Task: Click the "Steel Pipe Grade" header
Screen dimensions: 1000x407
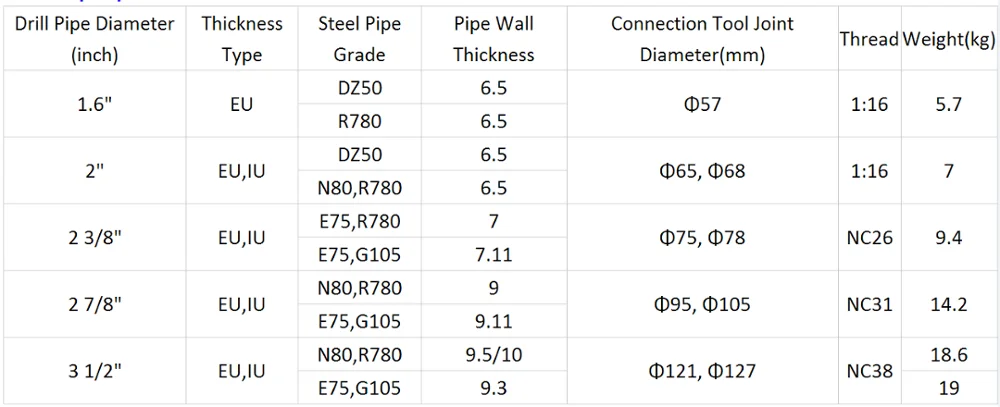Action: [x=360, y=39]
